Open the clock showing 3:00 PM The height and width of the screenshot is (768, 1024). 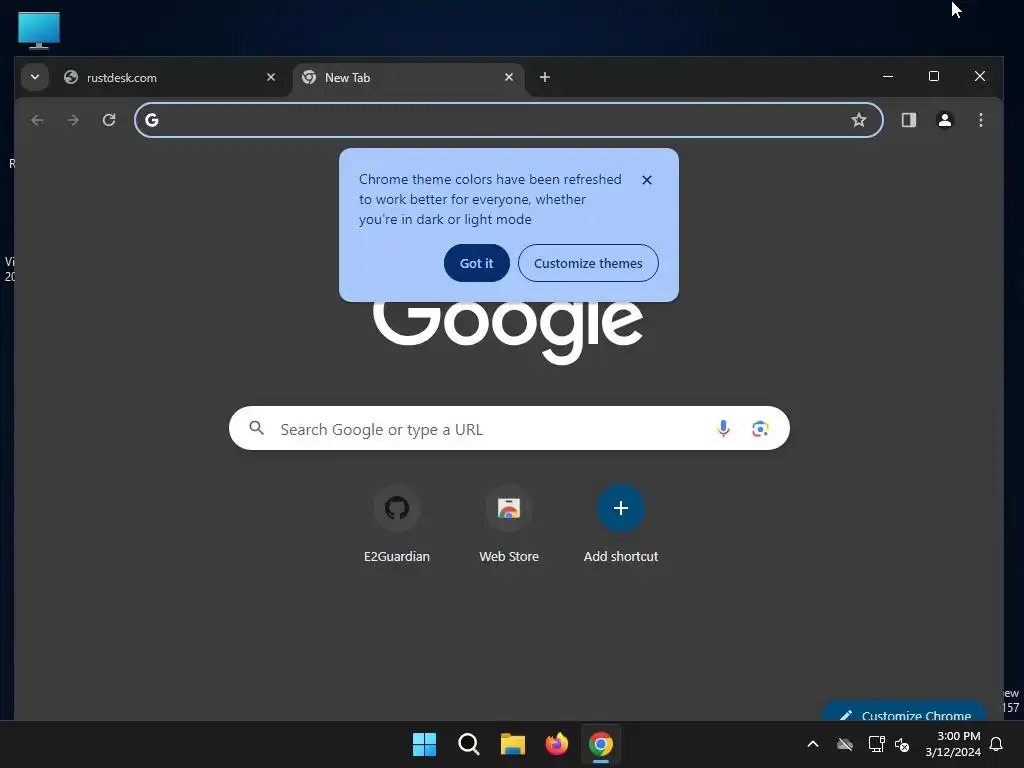point(953,744)
